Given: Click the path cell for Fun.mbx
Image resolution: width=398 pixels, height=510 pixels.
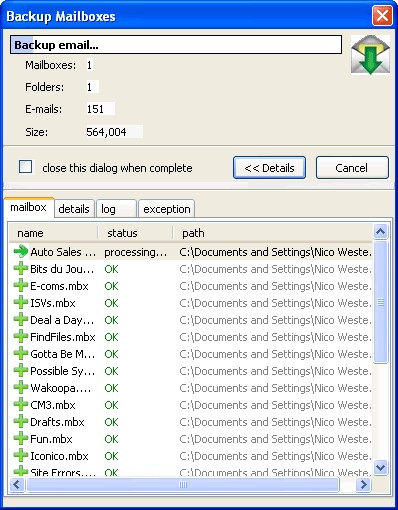Looking at the screenshot, I should pos(275,439).
